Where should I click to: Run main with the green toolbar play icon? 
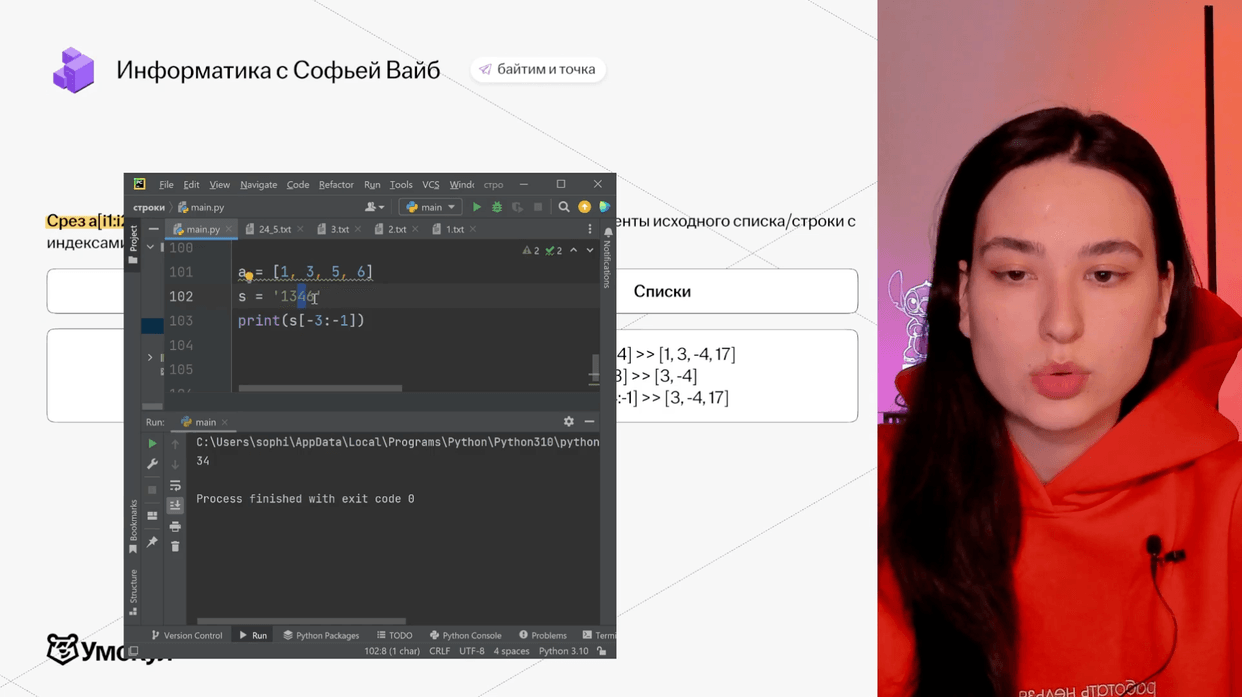[x=477, y=207]
